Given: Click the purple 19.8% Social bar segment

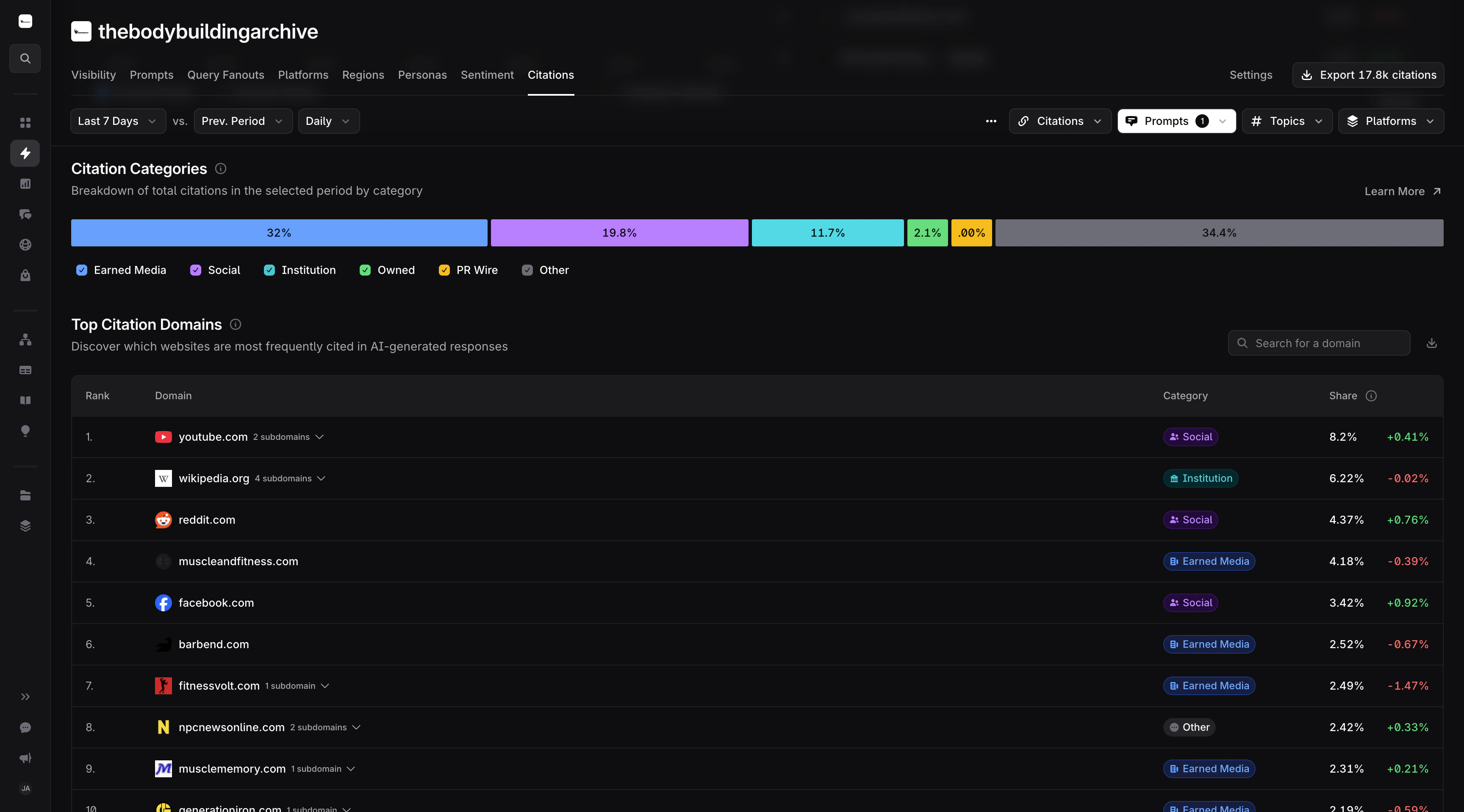Looking at the screenshot, I should [x=619, y=233].
